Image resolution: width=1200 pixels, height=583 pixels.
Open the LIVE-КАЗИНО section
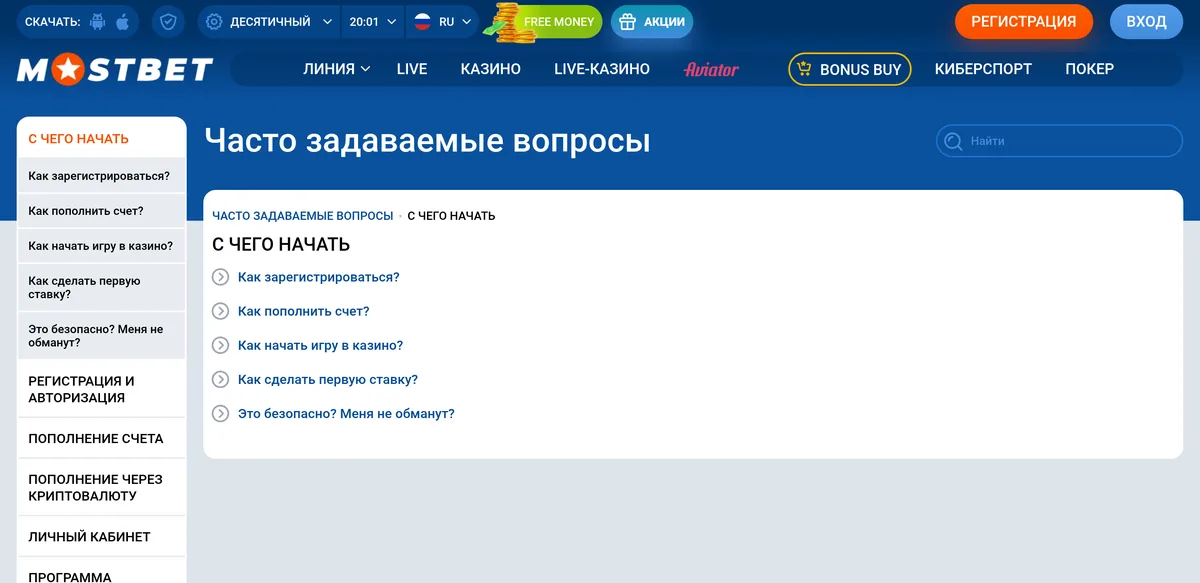[x=602, y=69]
